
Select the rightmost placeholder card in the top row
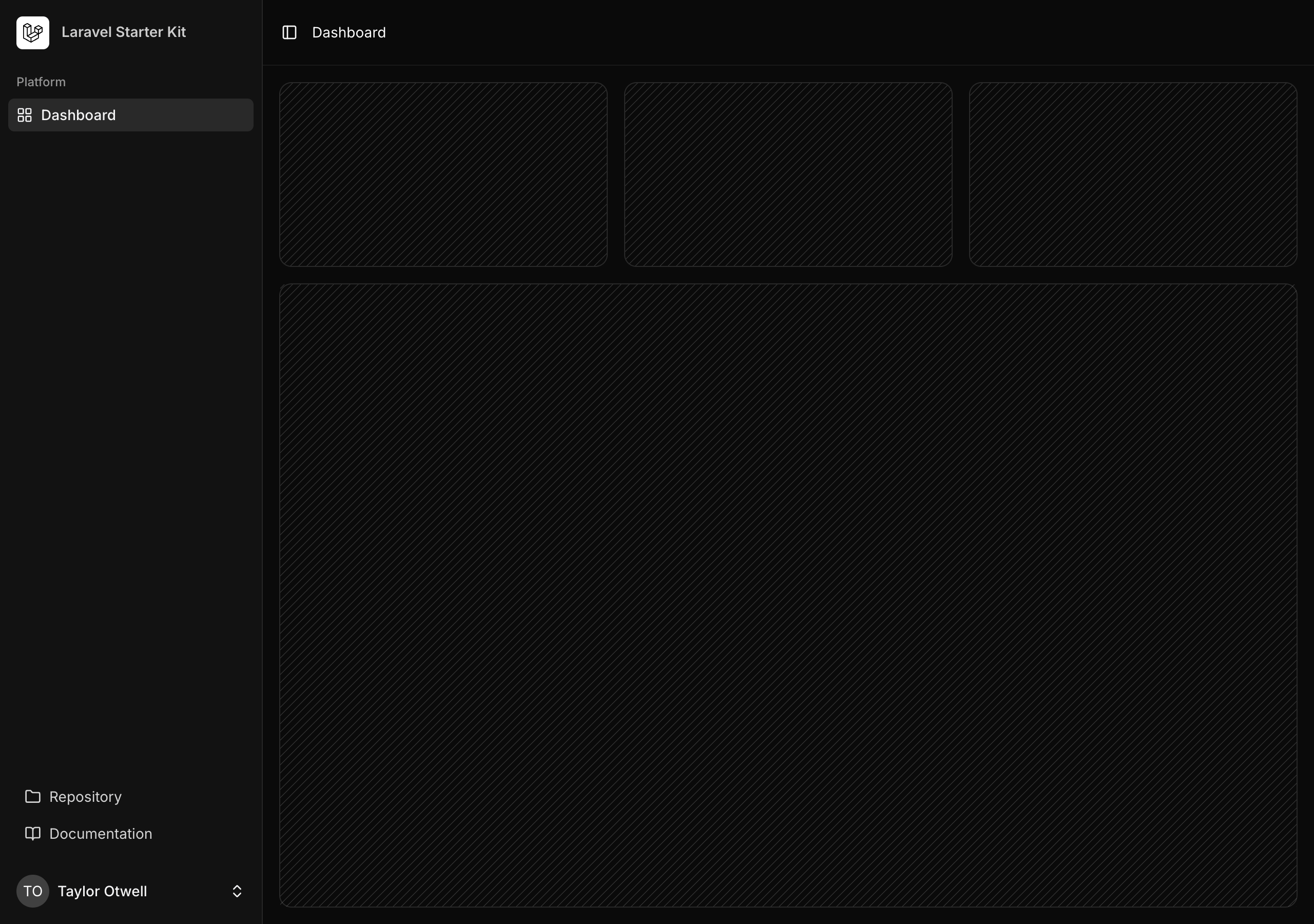coord(1133,174)
